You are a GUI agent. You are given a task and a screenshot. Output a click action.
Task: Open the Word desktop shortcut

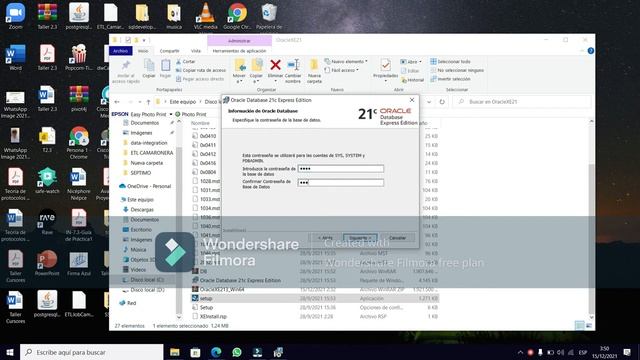click(x=16, y=57)
